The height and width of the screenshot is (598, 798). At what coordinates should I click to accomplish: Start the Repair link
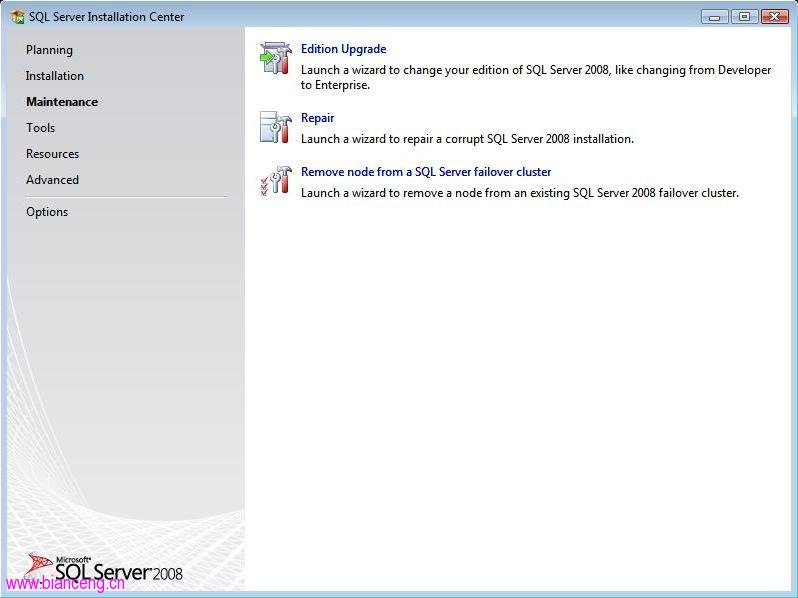318,118
